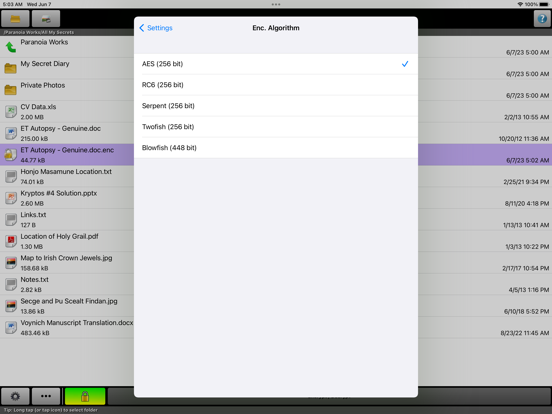
Task: Open the settings gear icon at bottom
Action: 15,396
